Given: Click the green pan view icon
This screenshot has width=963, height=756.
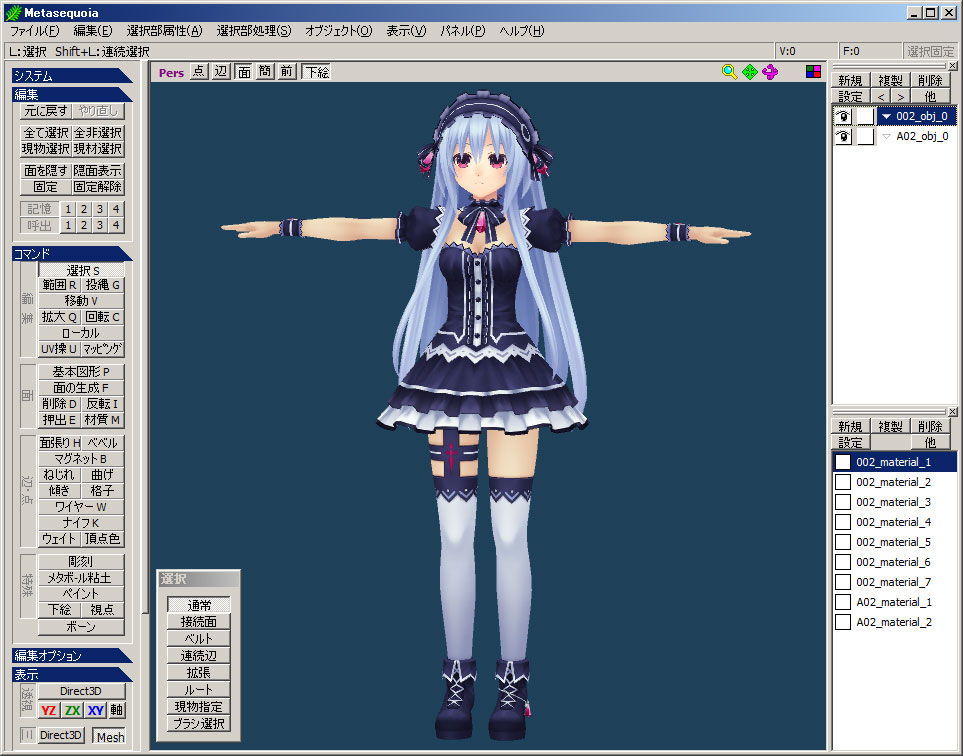Looking at the screenshot, I should [750, 72].
